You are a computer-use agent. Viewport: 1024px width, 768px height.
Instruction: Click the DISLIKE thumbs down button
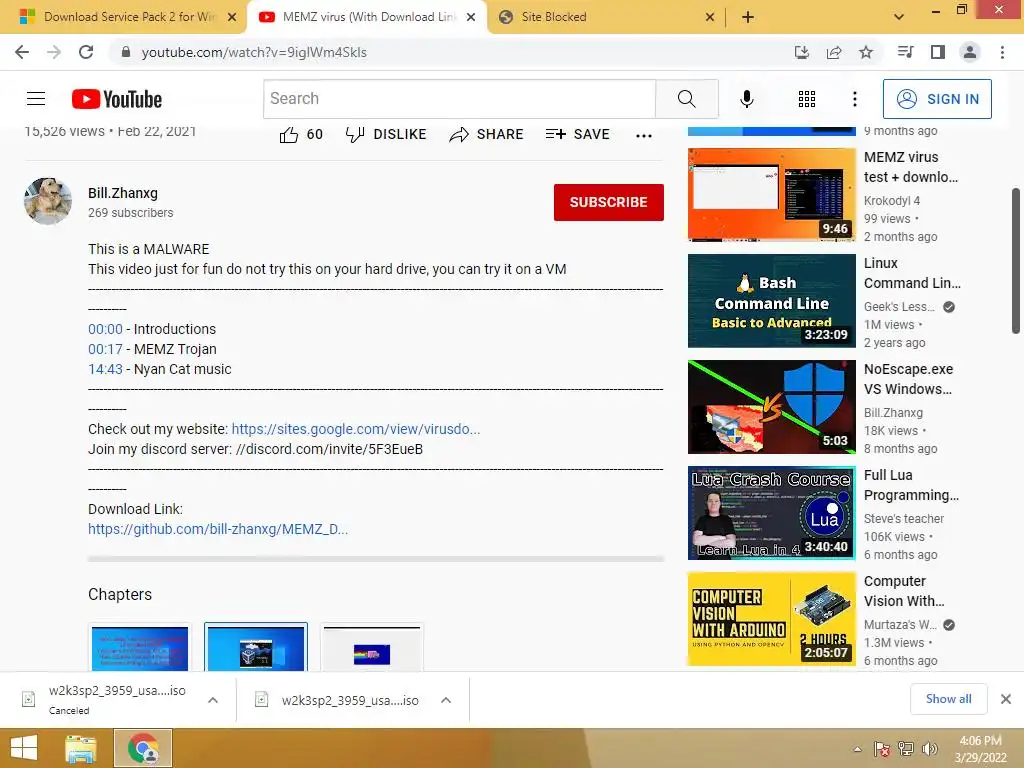(x=386, y=135)
